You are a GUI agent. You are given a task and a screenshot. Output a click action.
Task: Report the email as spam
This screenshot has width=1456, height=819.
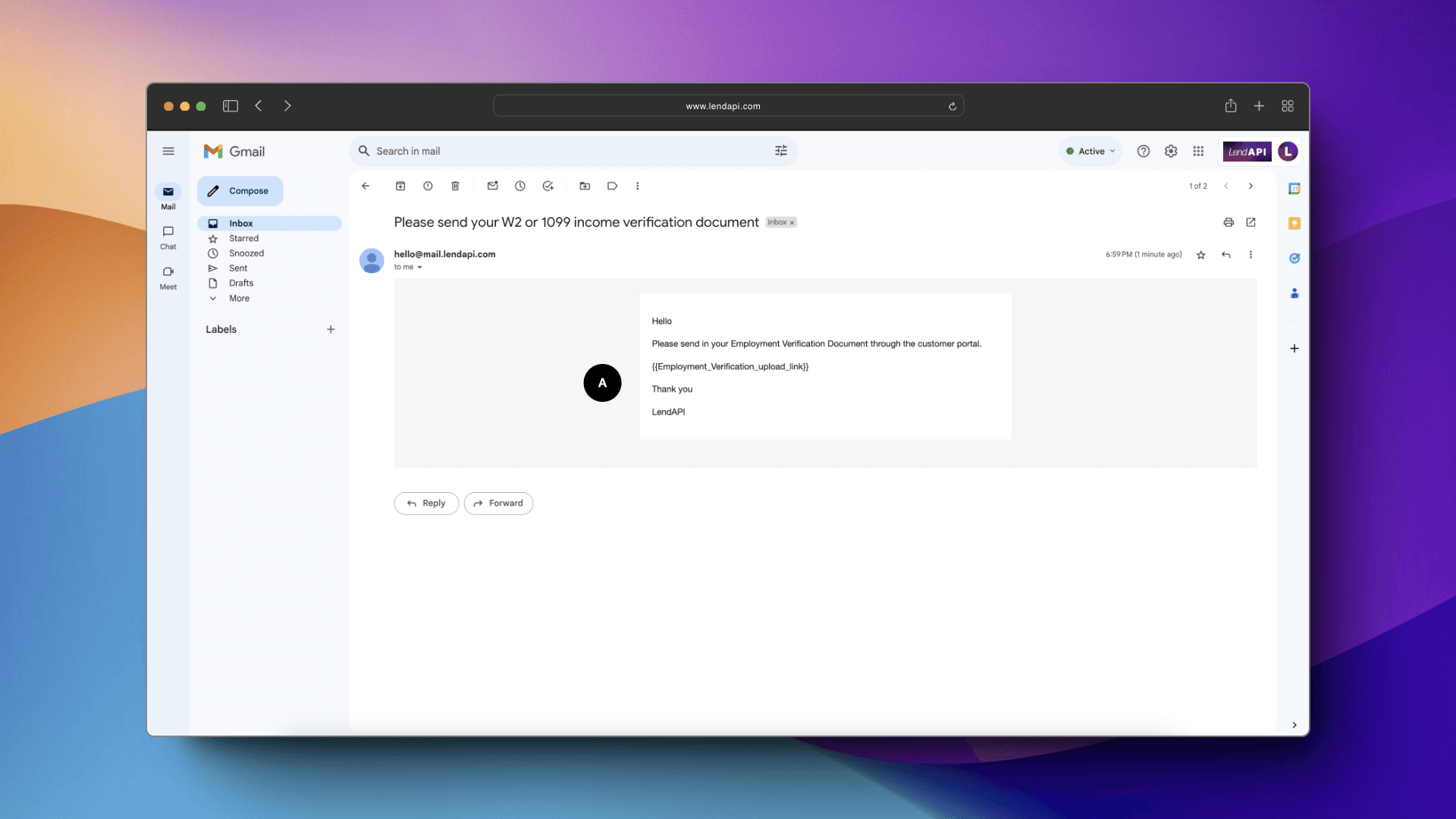(x=428, y=186)
